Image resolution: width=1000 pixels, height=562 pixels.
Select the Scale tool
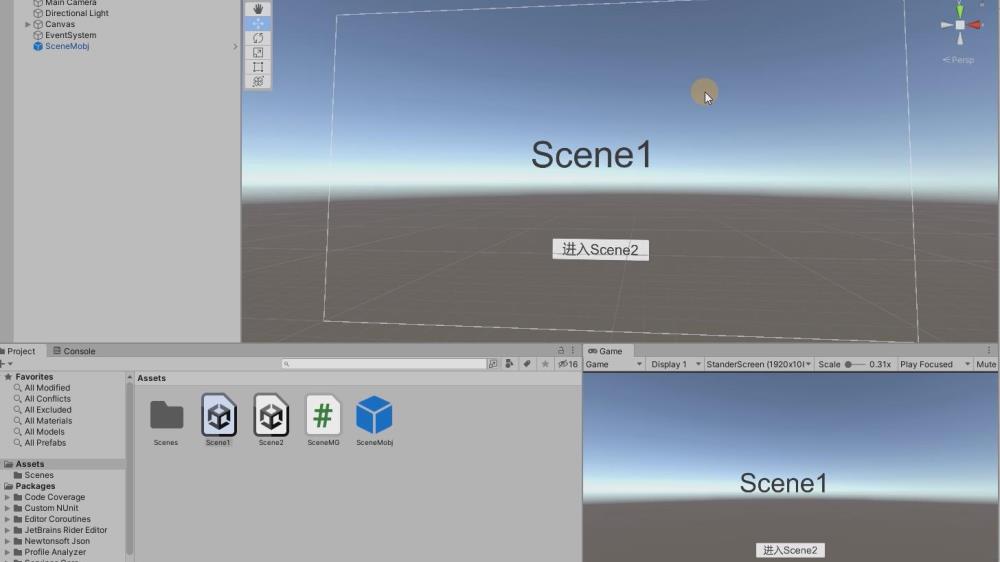pos(258,52)
